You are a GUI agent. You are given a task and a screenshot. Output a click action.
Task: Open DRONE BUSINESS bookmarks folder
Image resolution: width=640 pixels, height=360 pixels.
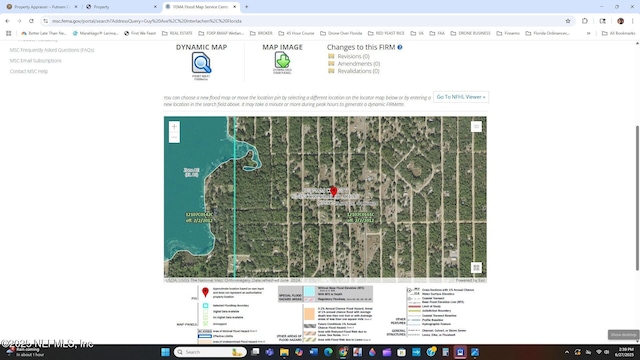coord(470,33)
